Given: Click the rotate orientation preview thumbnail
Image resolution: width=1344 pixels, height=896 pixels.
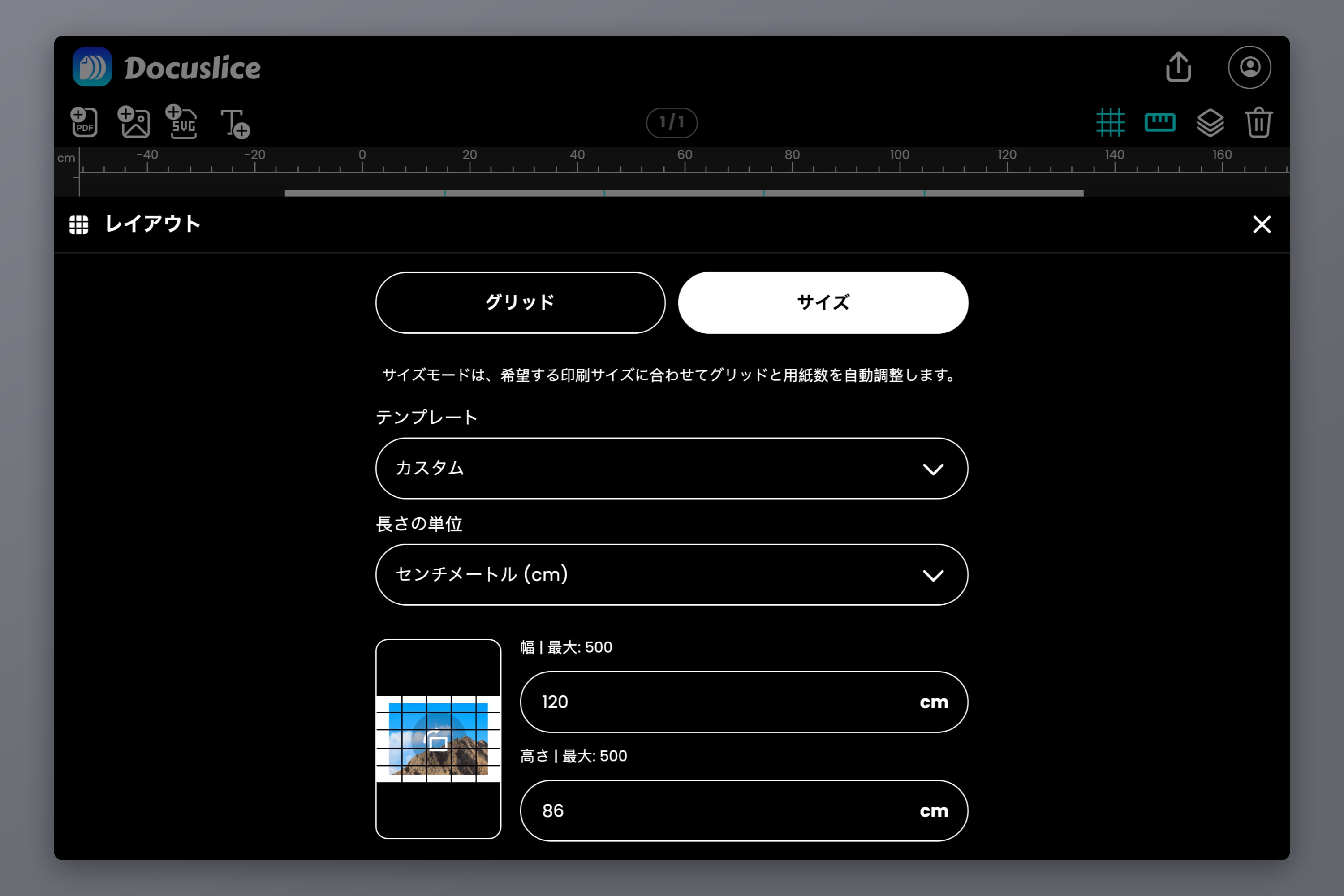Looking at the screenshot, I should click(438, 739).
